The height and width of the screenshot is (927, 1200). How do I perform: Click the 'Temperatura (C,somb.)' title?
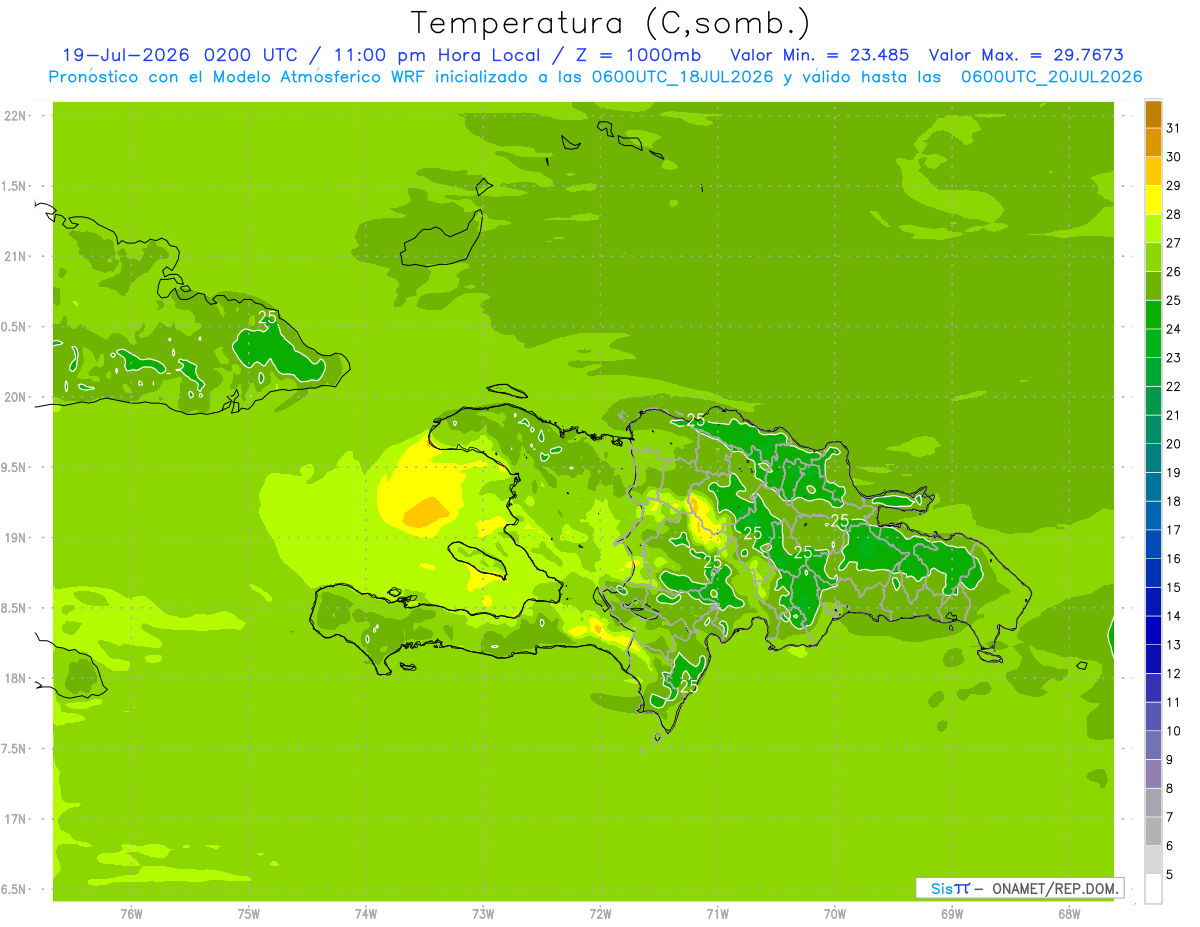[610, 23]
